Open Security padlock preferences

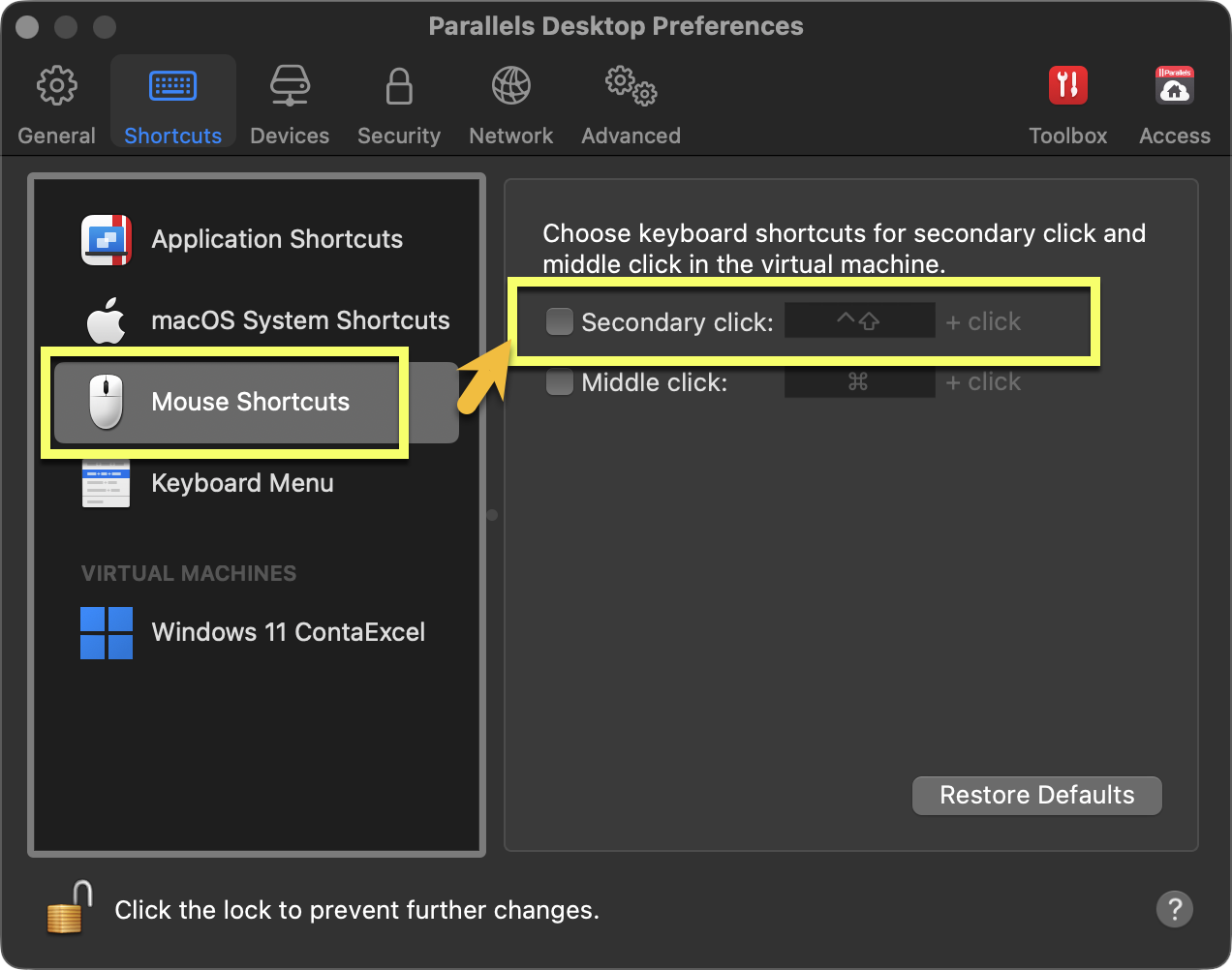(399, 87)
